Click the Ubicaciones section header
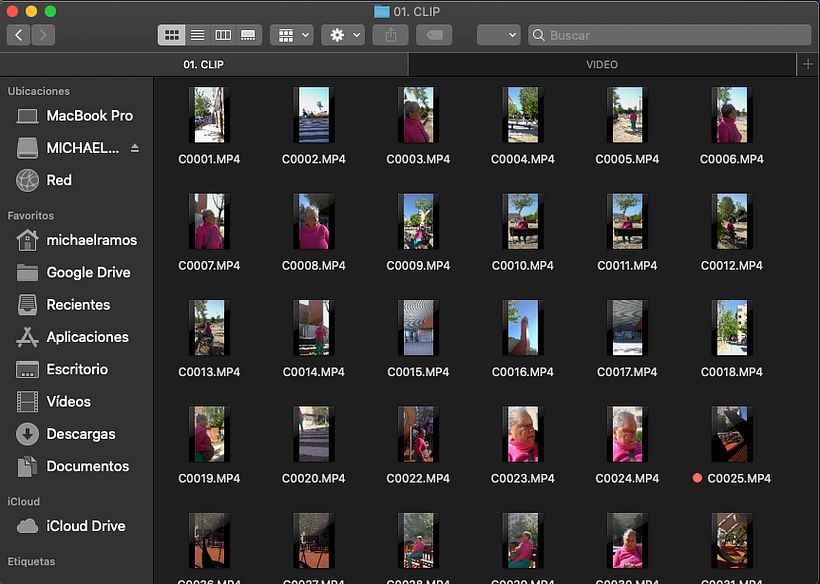 (39, 91)
